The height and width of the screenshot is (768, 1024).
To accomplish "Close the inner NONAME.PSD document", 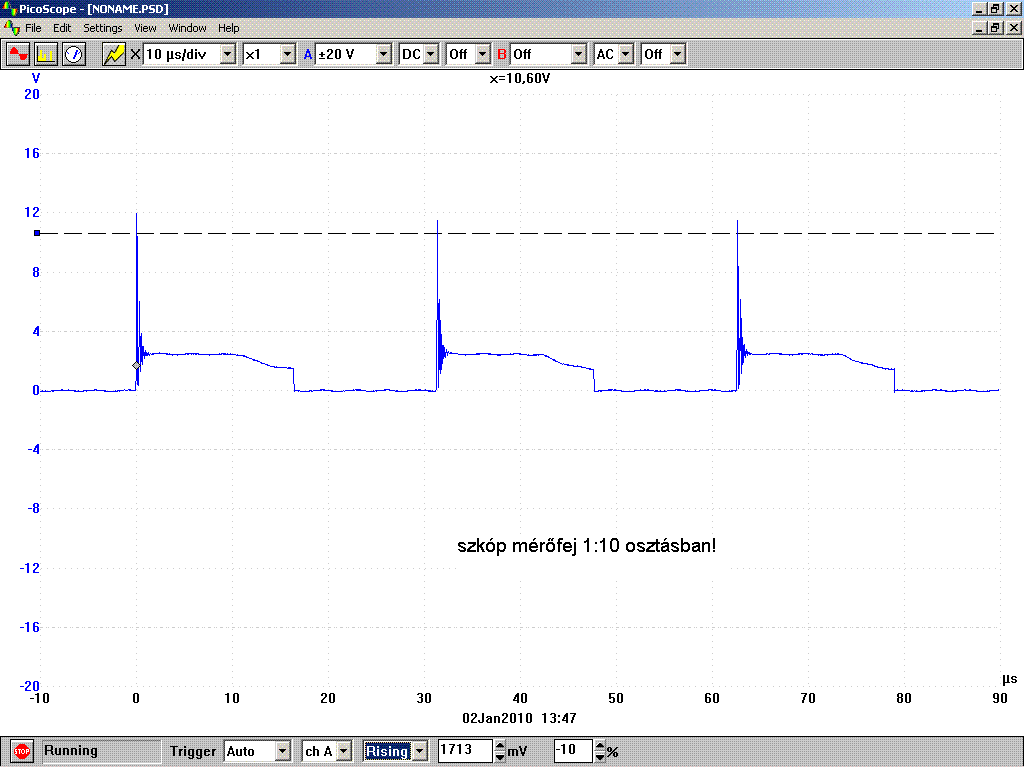I will click(x=1014, y=27).
